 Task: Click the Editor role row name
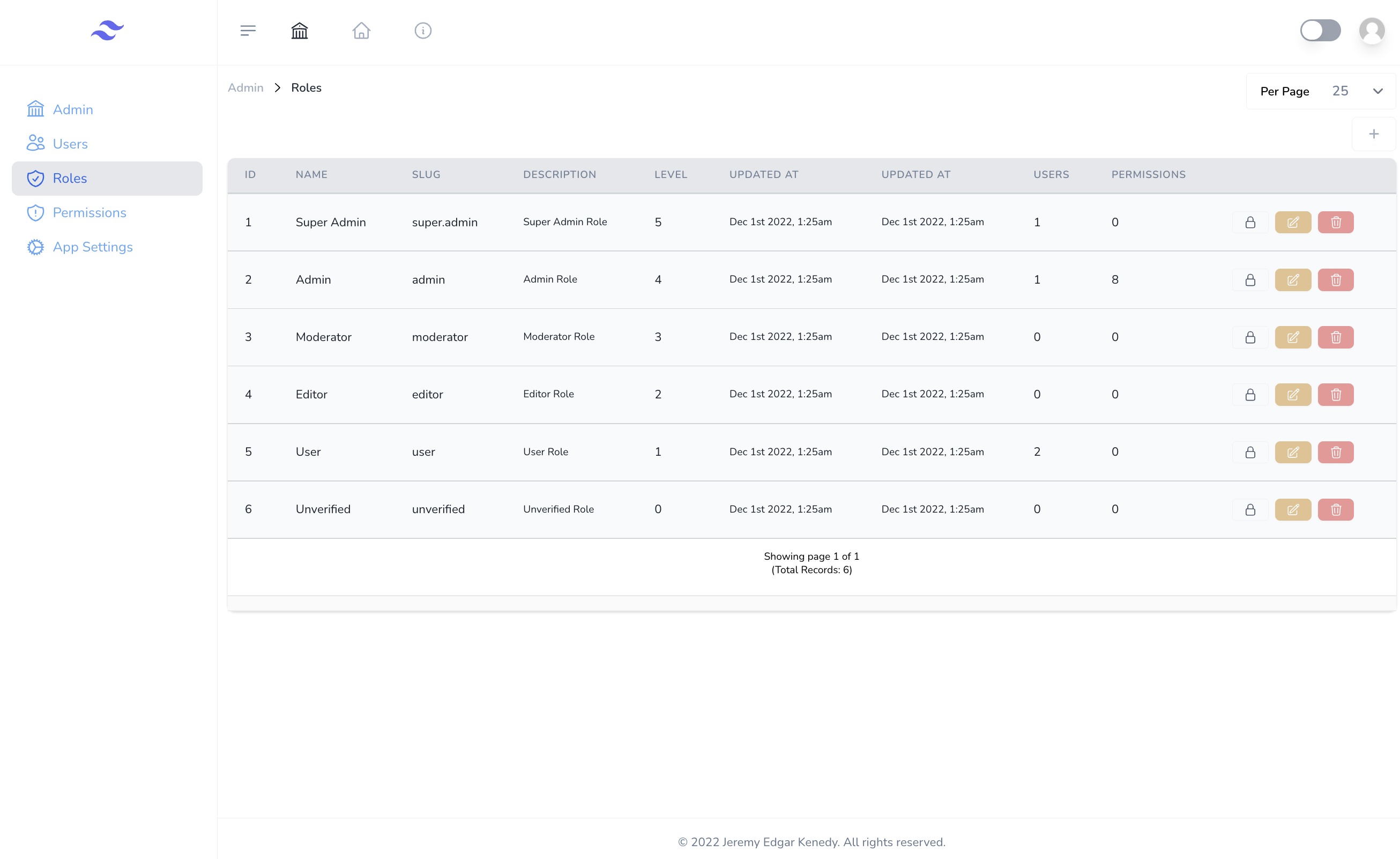coord(311,395)
